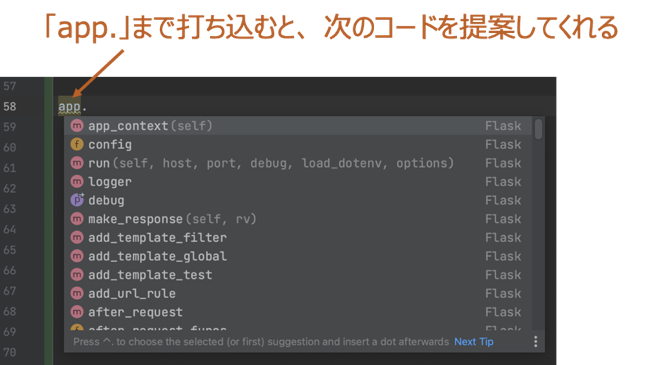The image size is (660, 365).
Task: Click line number 62 in the gutter
Action: pyautogui.click(x=10, y=188)
